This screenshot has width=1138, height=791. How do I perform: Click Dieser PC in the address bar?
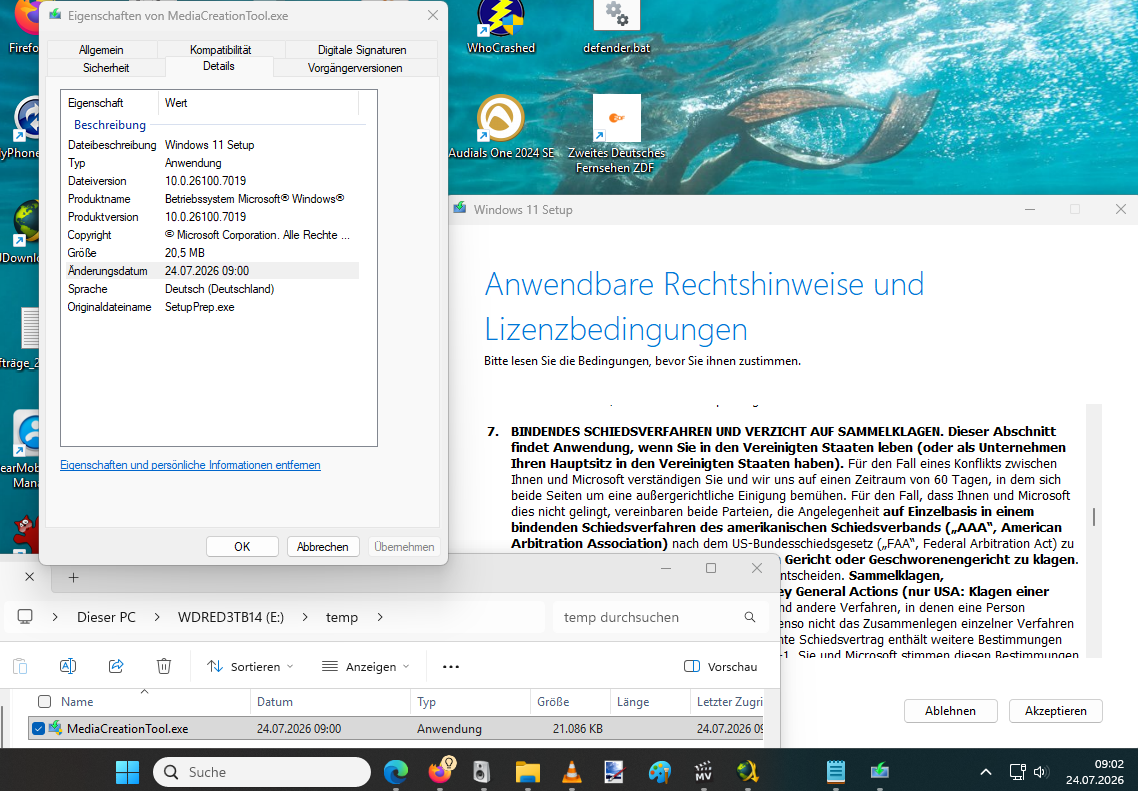[x=106, y=617]
